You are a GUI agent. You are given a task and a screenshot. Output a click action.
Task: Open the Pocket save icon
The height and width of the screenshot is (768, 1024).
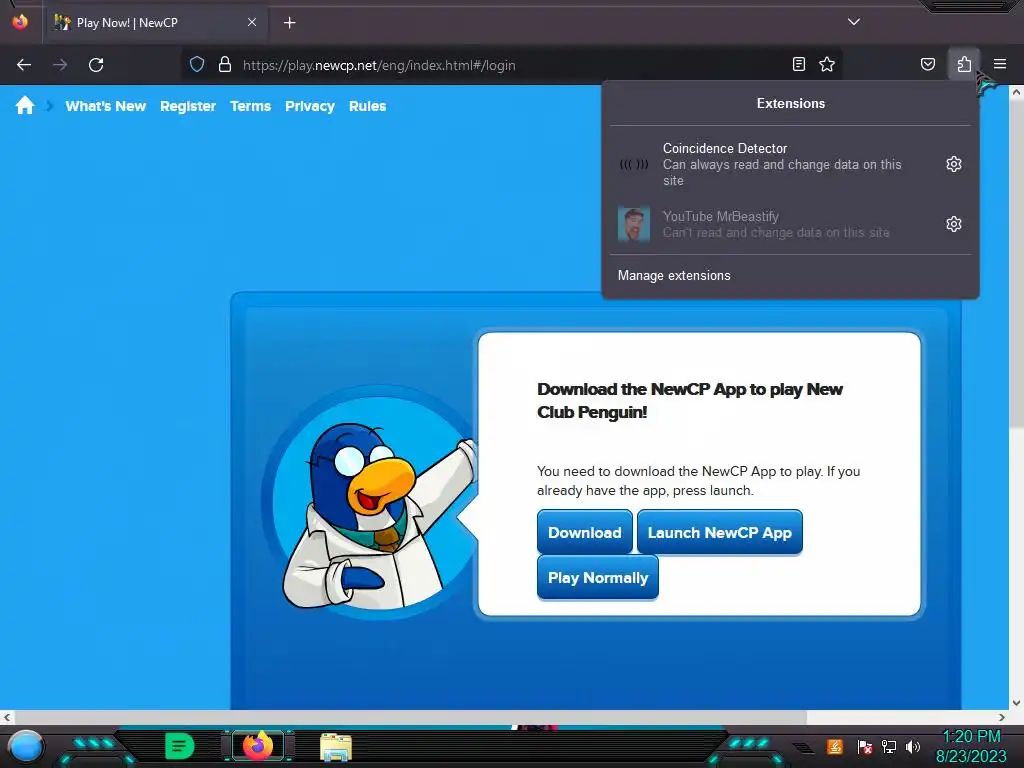[927, 64]
